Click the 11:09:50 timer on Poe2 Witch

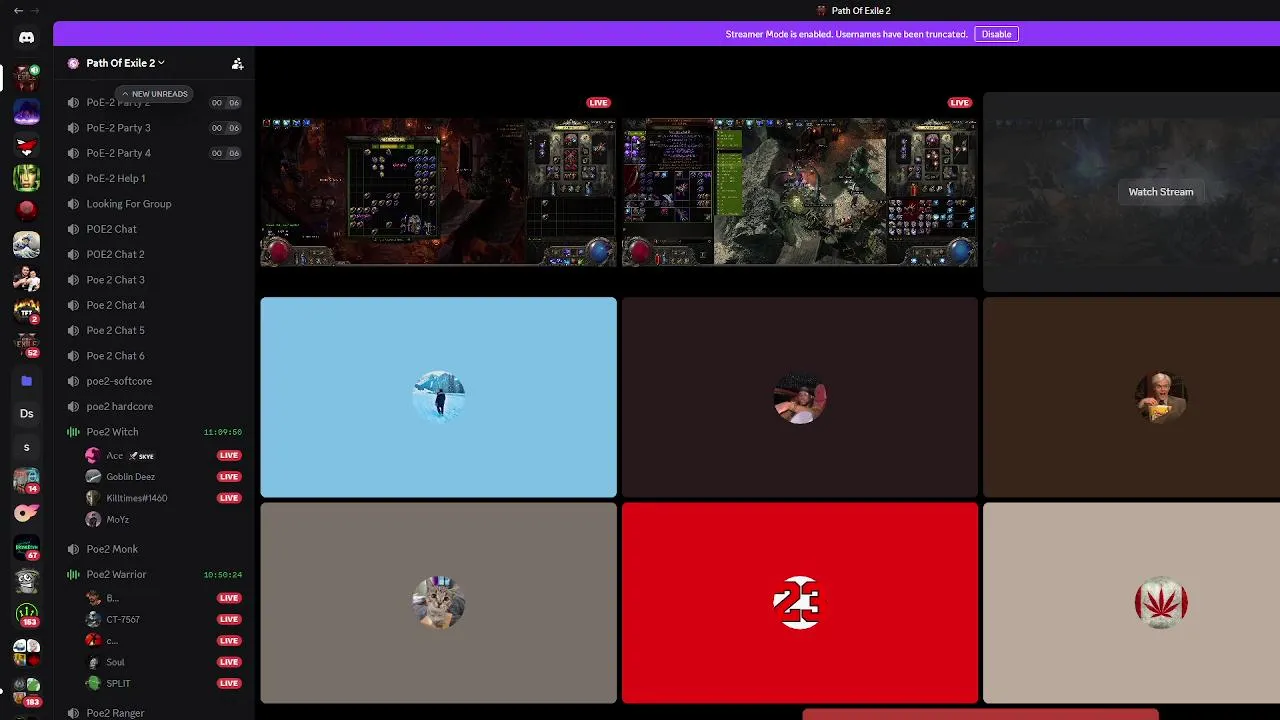[x=222, y=432]
